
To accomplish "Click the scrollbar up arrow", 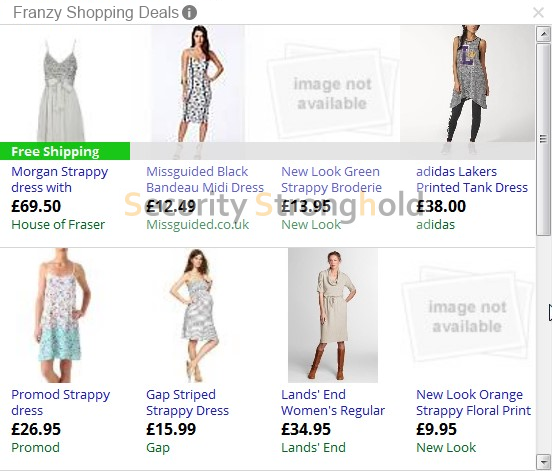I will click(544, 34).
